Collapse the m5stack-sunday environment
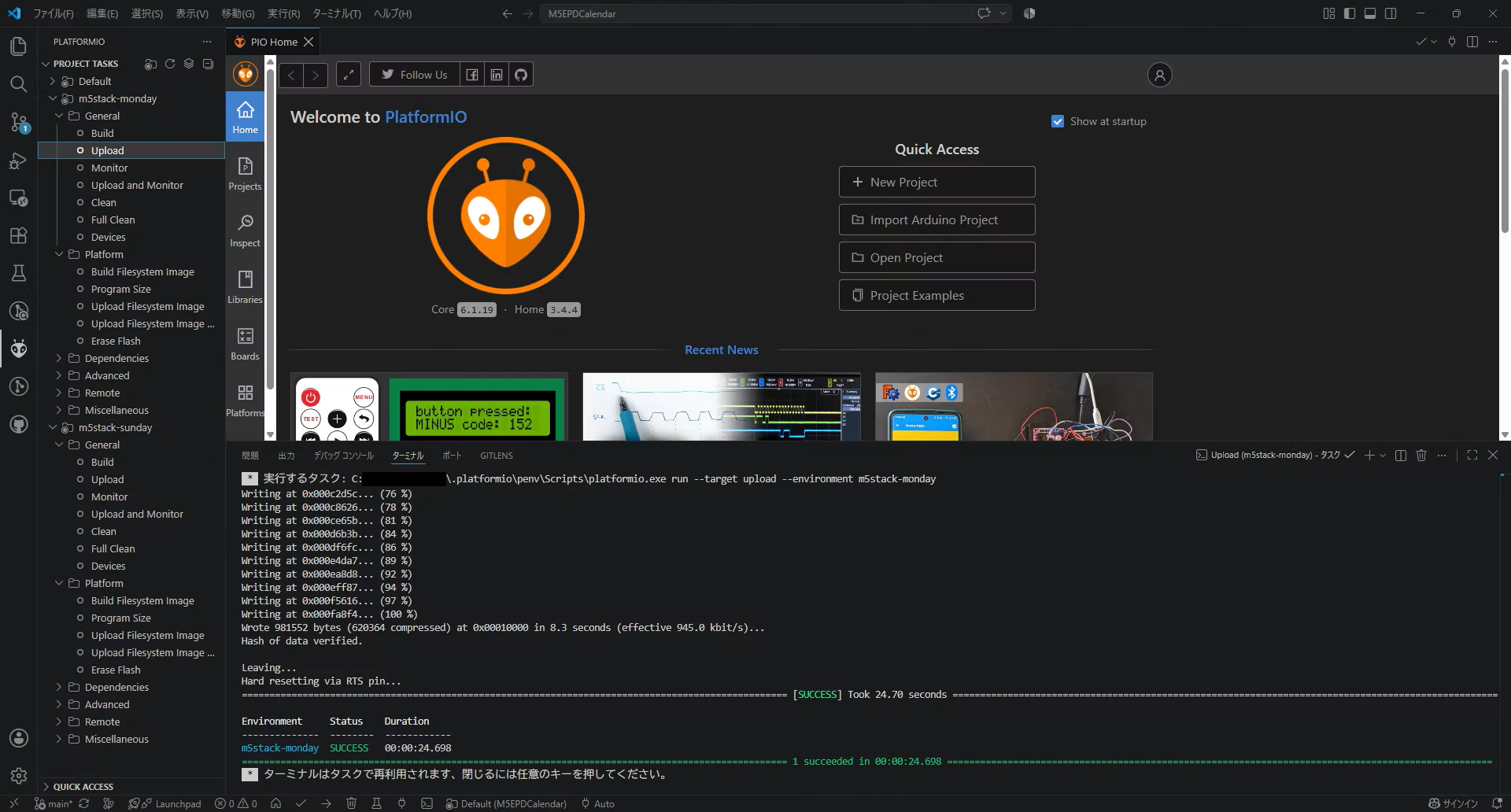 click(53, 427)
